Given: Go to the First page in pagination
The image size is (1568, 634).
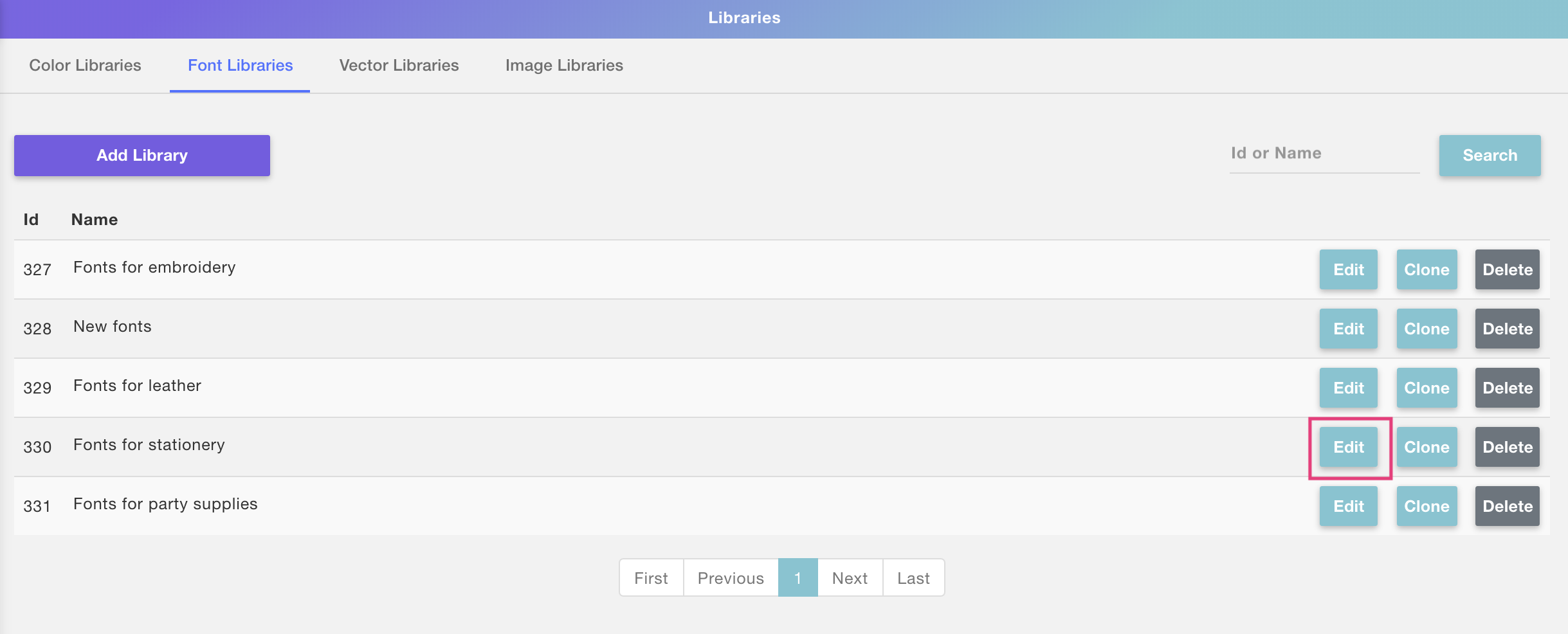Looking at the screenshot, I should point(651,578).
